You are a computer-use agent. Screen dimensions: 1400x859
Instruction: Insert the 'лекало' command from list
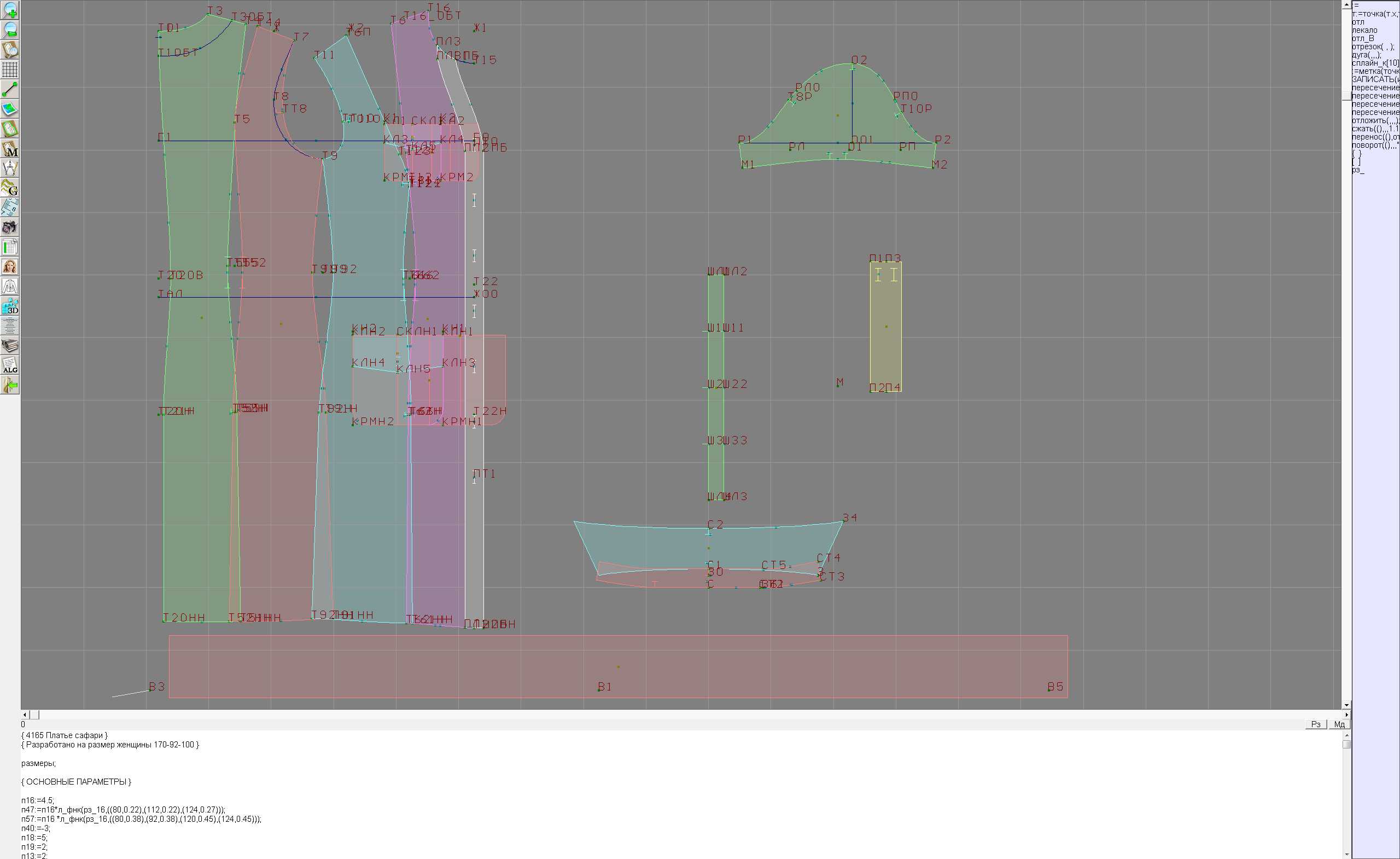1364,30
